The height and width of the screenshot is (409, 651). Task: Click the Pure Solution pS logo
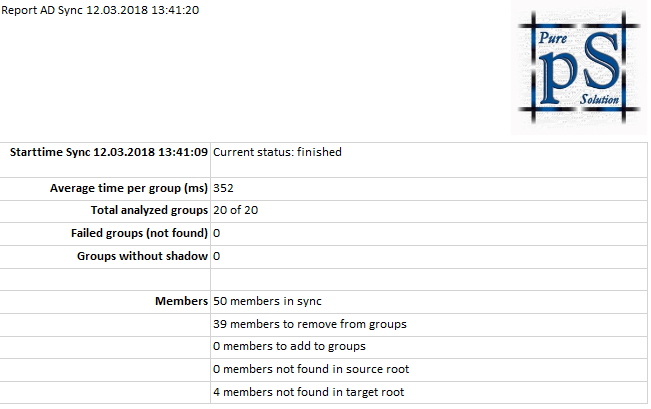pos(579,67)
